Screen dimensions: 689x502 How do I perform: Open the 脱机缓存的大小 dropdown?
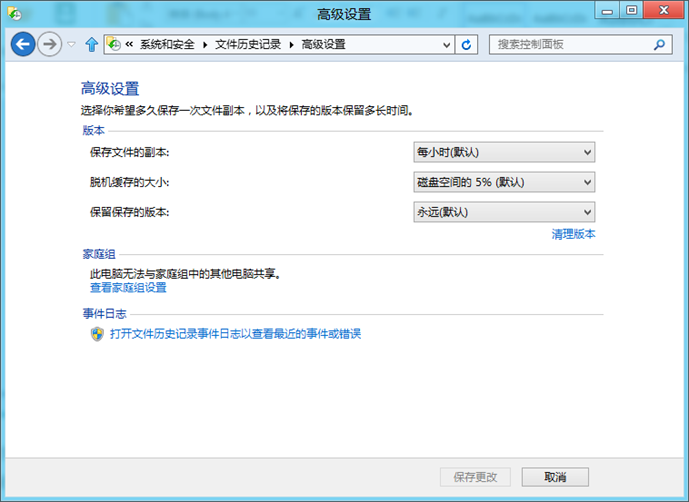(504, 182)
